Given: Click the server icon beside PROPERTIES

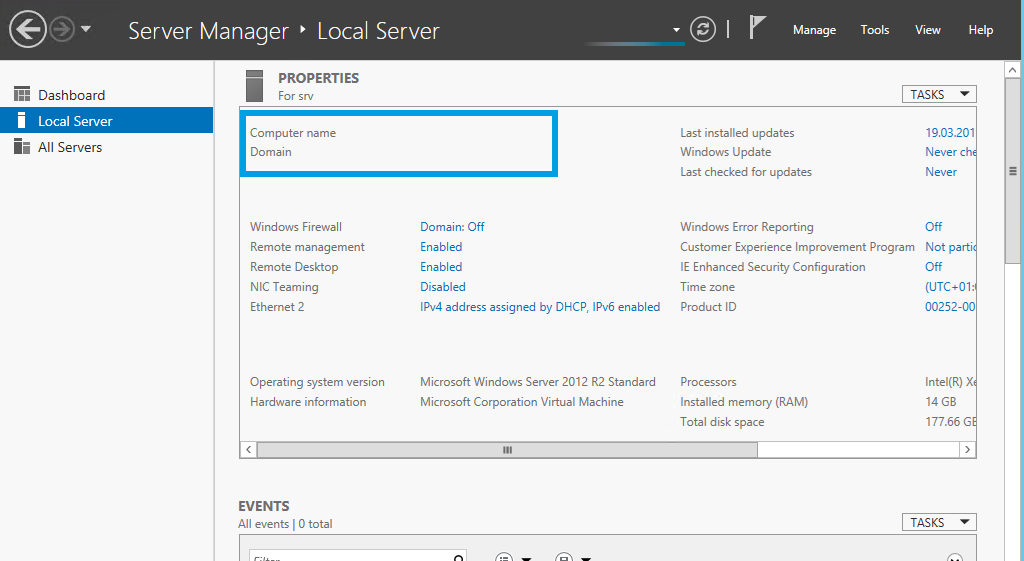Looking at the screenshot, I should 254,85.
